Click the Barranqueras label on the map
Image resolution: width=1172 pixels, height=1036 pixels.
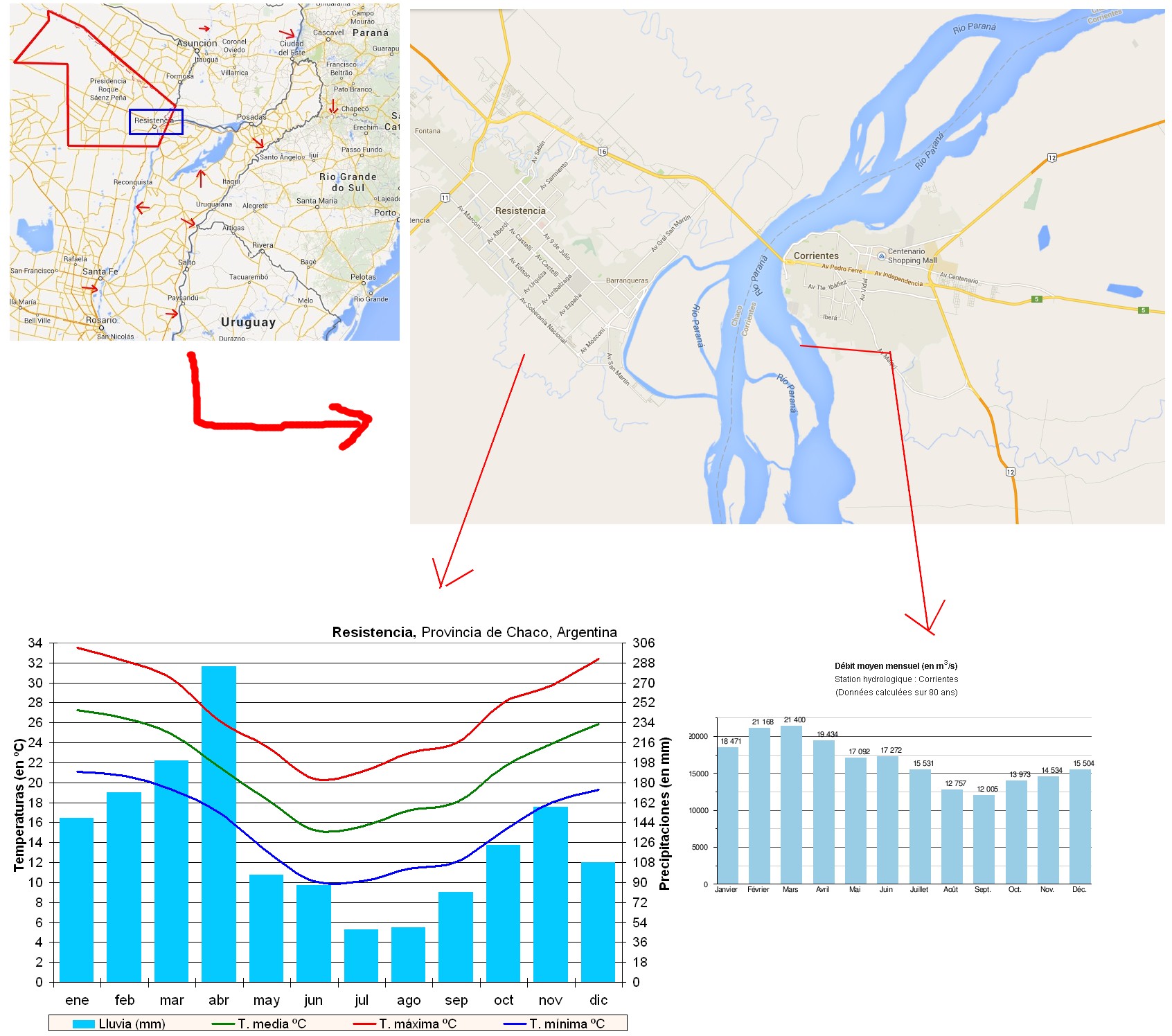point(627,280)
